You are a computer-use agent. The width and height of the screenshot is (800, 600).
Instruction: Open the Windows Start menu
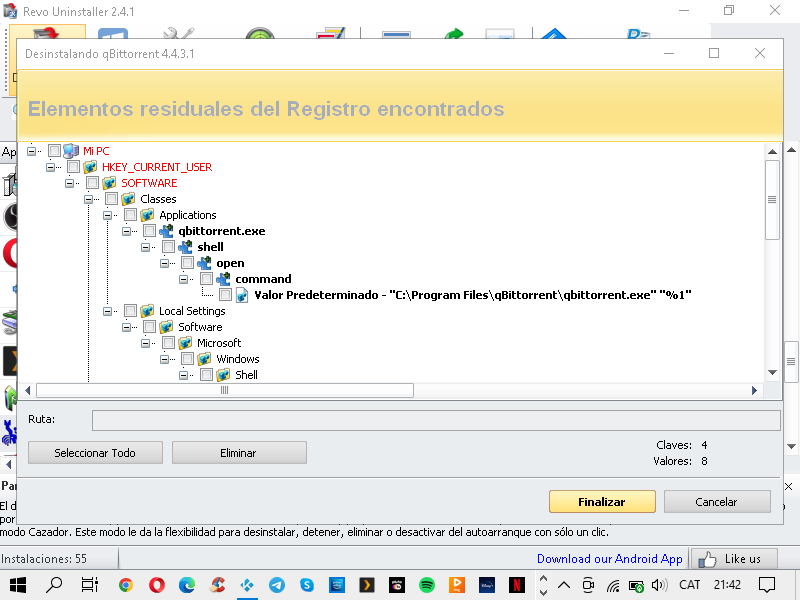18,585
